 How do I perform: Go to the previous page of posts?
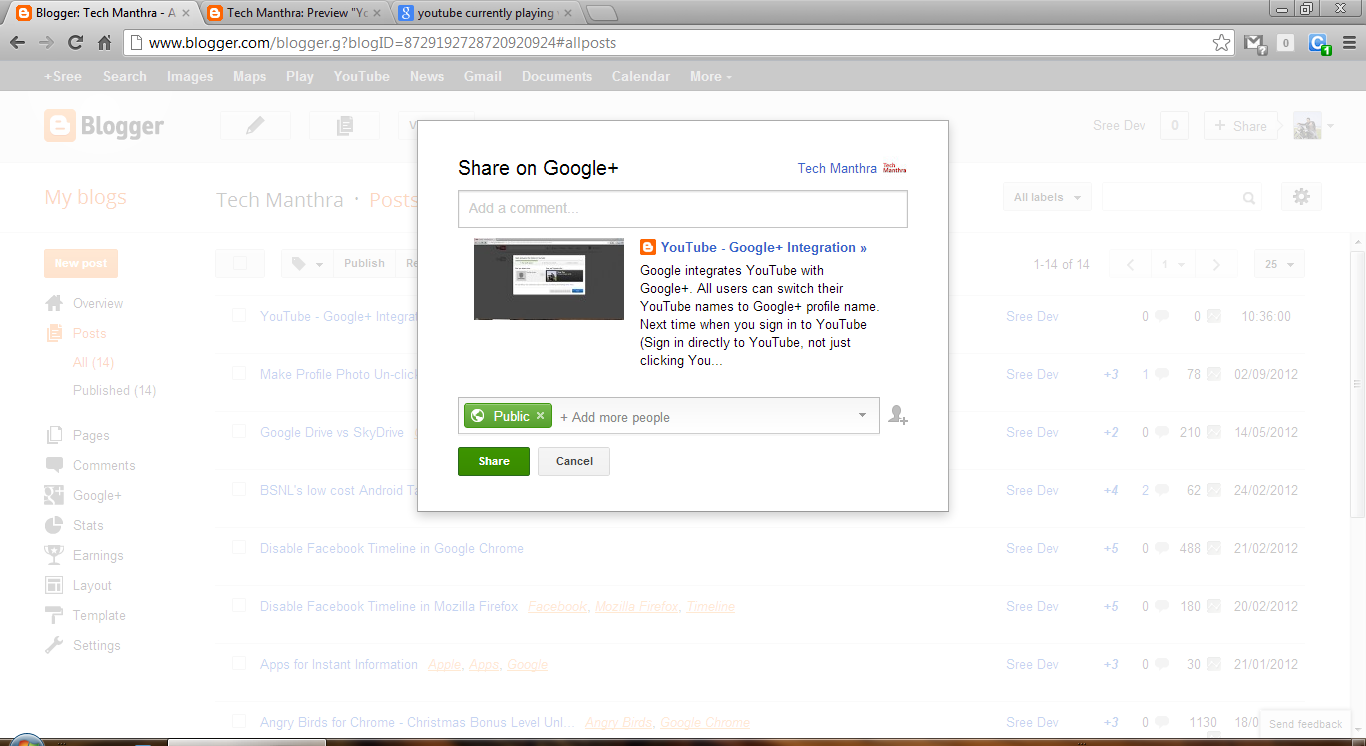[x=1131, y=264]
